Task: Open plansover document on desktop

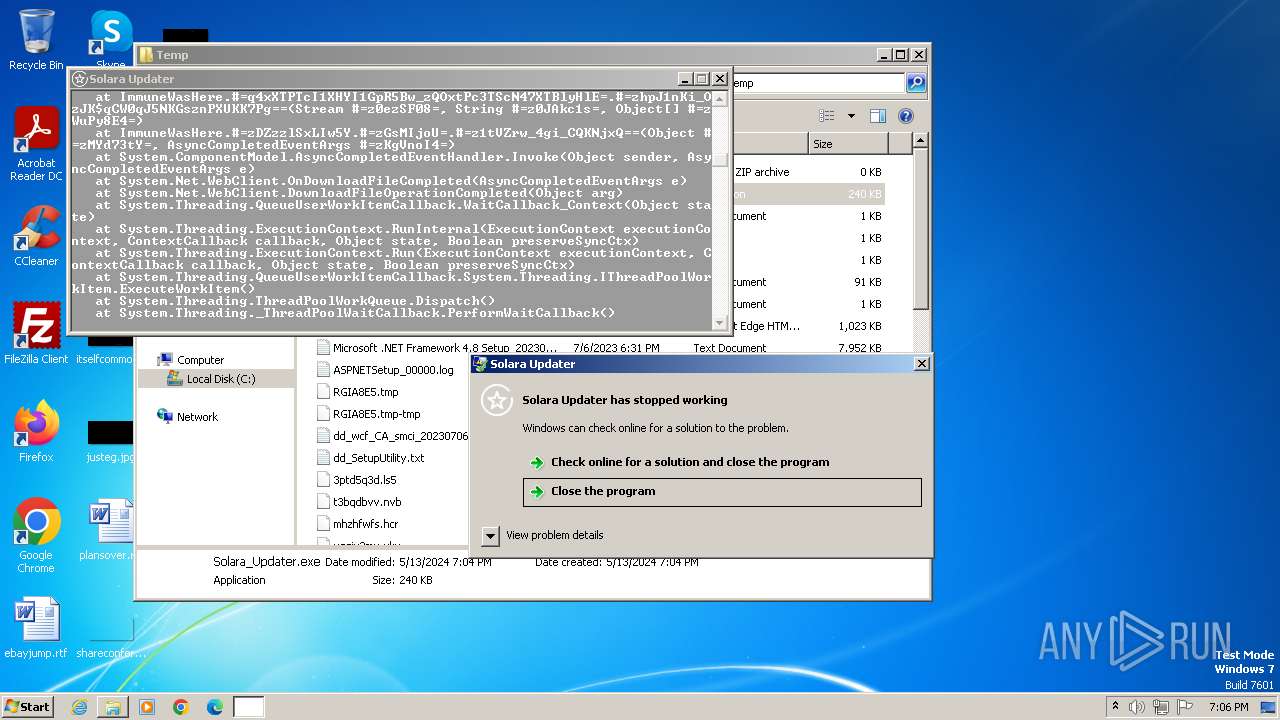Action: pyautogui.click(x=111, y=530)
